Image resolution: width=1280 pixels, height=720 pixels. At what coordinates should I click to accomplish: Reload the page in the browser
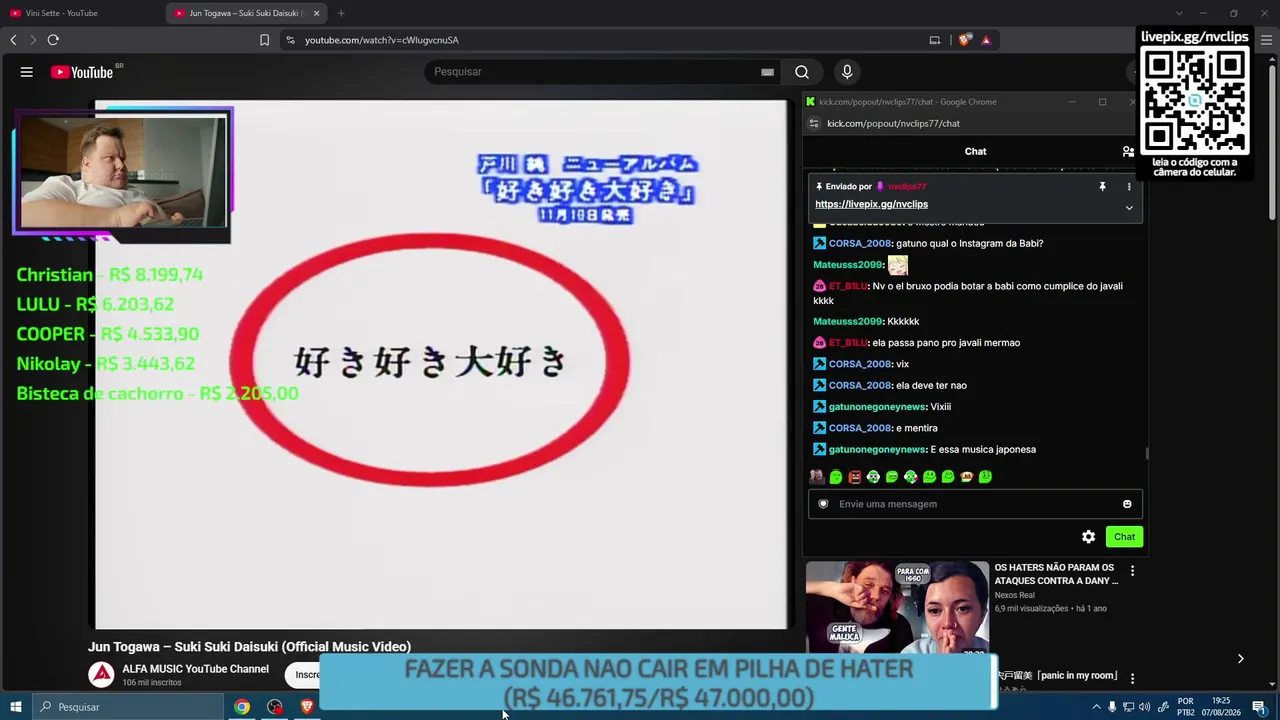tap(53, 40)
